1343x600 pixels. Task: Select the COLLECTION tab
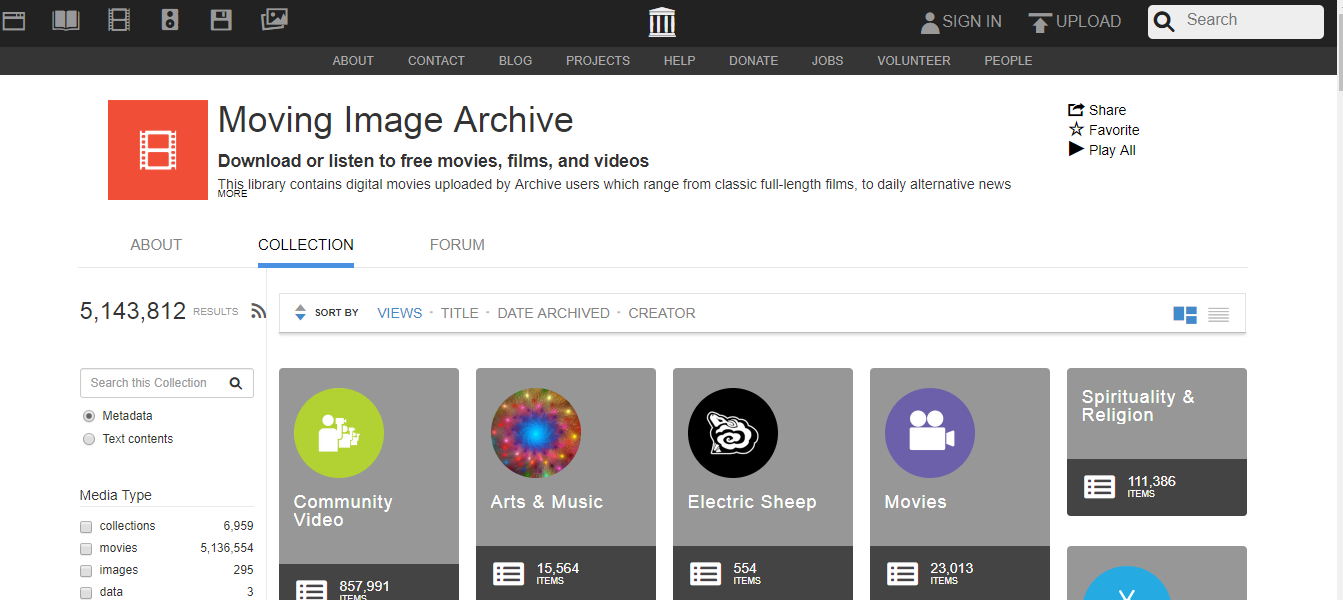click(306, 245)
